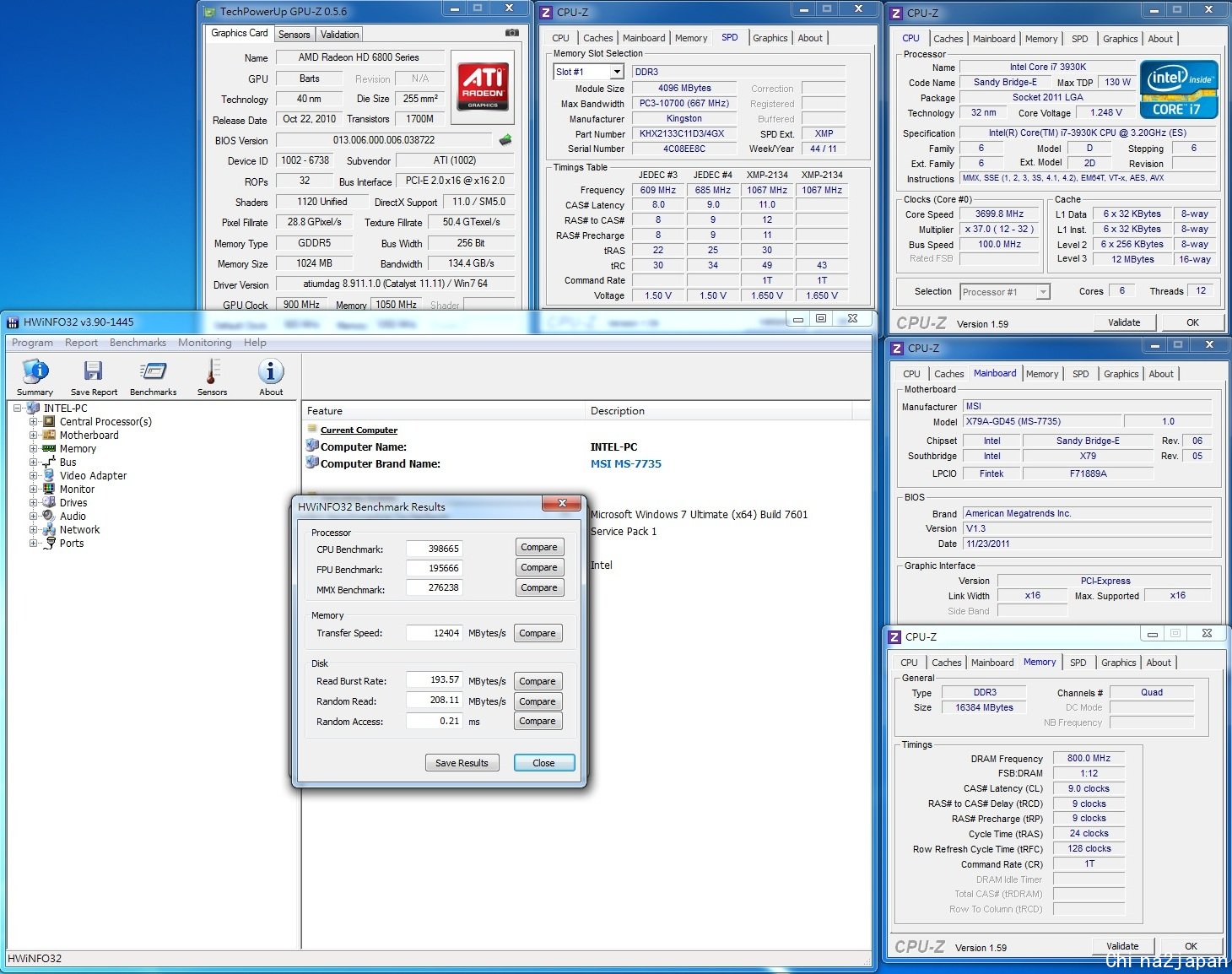Open the Program menu in HWiNFO32
Screen dimensions: 1232x974
coord(32,343)
